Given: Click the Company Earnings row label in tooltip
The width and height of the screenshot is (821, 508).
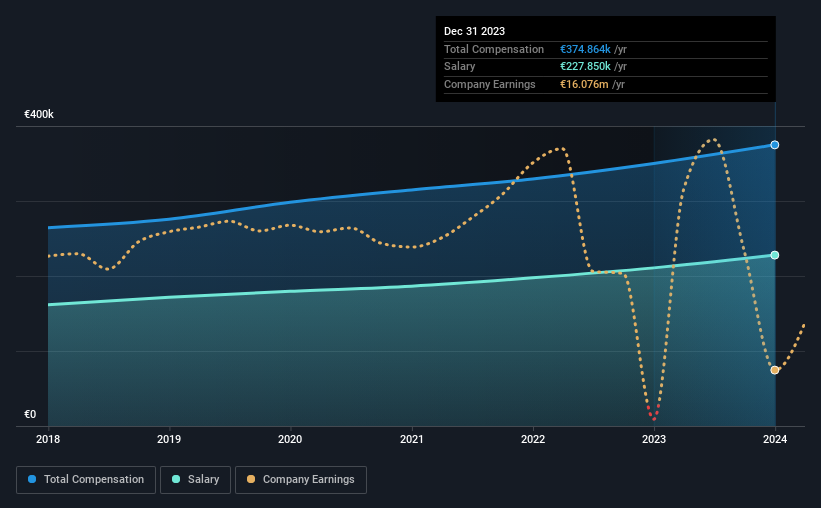Looking at the screenshot, I should pyautogui.click(x=490, y=84).
